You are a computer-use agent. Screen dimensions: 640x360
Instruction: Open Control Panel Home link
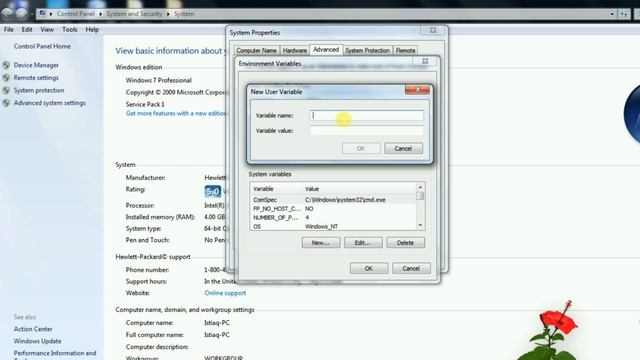42,47
